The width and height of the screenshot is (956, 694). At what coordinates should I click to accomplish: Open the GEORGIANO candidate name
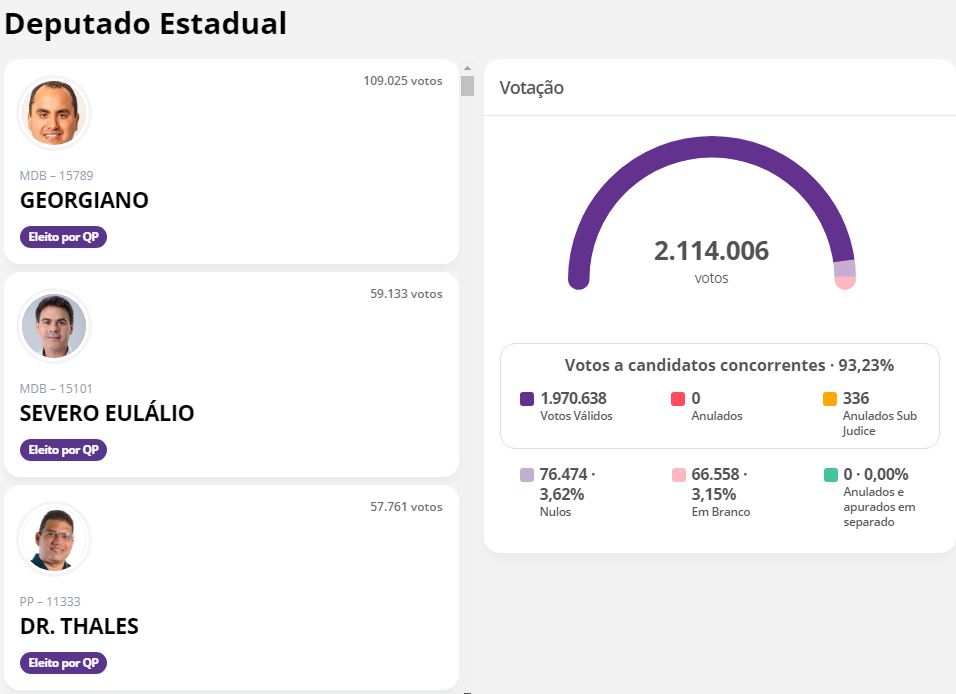pos(84,201)
